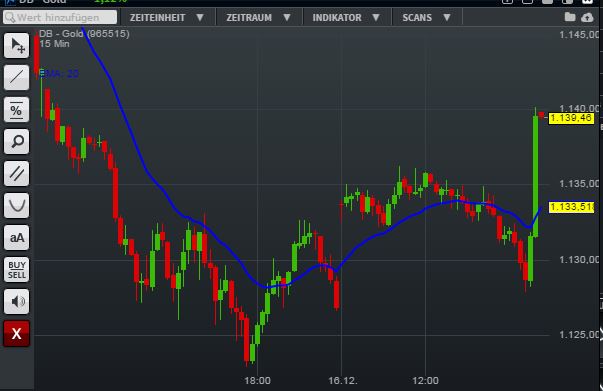Click the '15 Min' interval label
The image size is (603, 391).
pyautogui.click(x=54, y=44)
